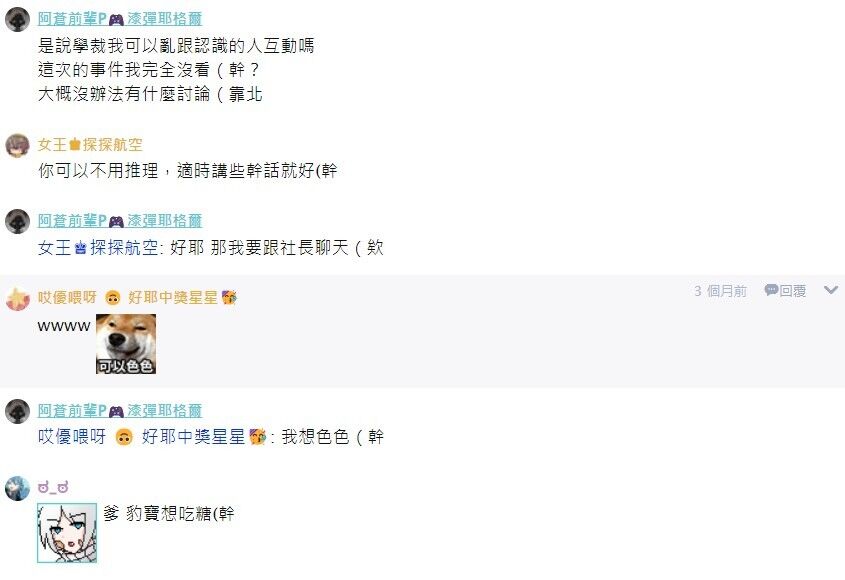Click avatar beside 好耶 那我要跟社長聊天 comment
The height and width of the screenshot is (580, 845).
point(17,222)
